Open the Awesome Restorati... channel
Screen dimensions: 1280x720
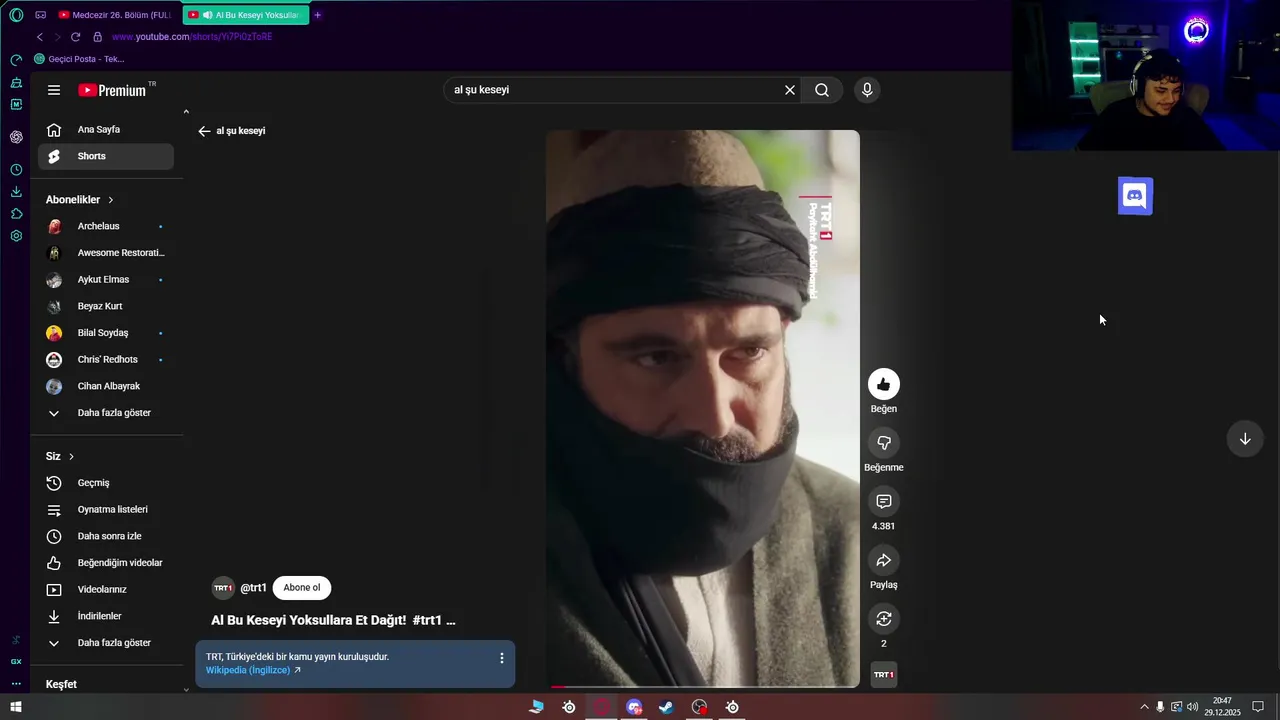106,253
